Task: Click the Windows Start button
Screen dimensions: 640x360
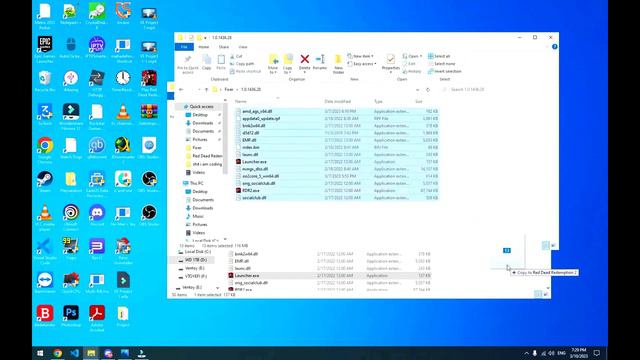Action: click(x=40, y=353)
